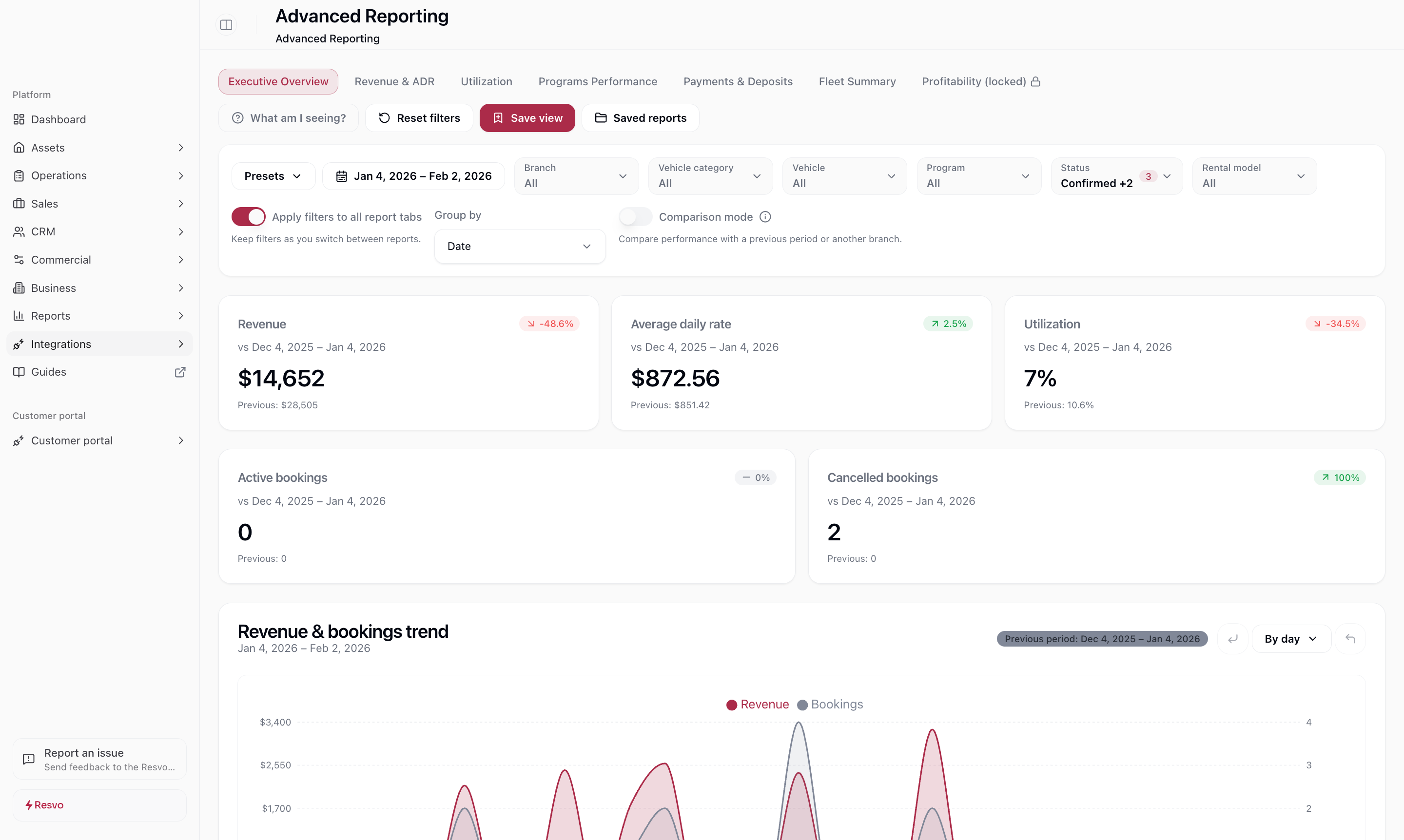This screenshot has width=1404, height=840.
Task: Click the Reset filters button
Action: pyautogui.click(x=419, y=118)
